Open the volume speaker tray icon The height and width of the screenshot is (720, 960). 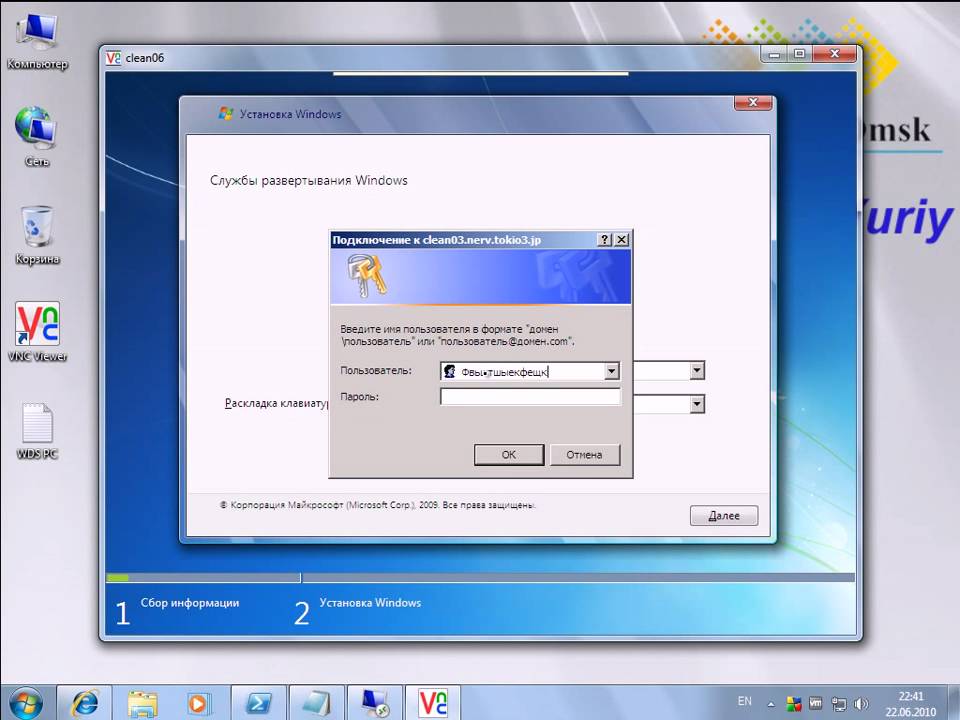tap(861, 703)
